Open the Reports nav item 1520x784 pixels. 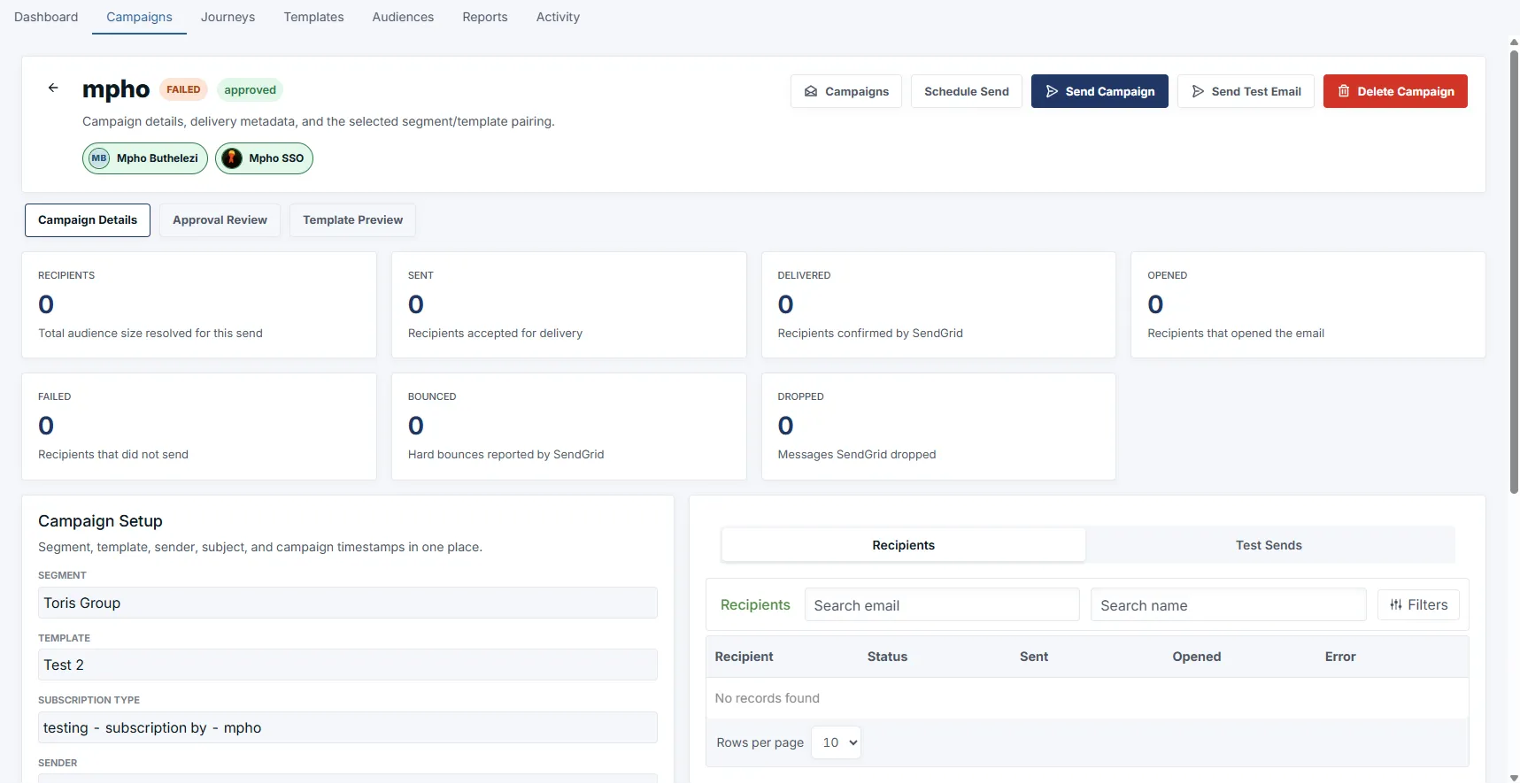coord(485,17)
